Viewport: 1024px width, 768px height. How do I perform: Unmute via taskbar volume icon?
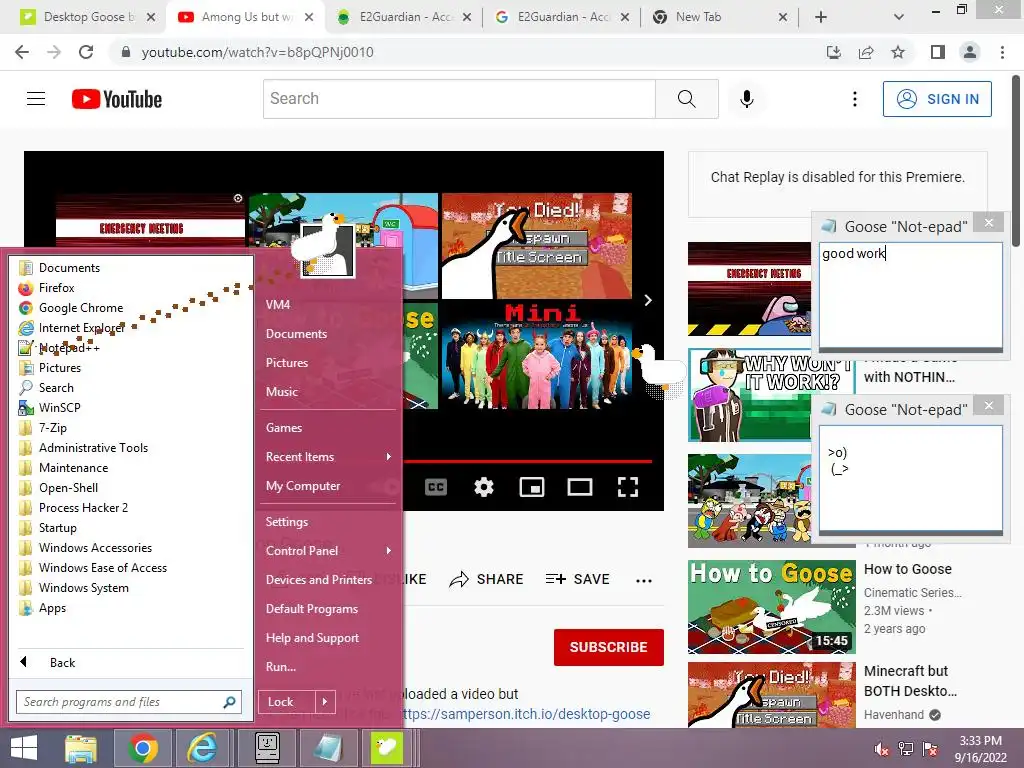tap(881, 749)
